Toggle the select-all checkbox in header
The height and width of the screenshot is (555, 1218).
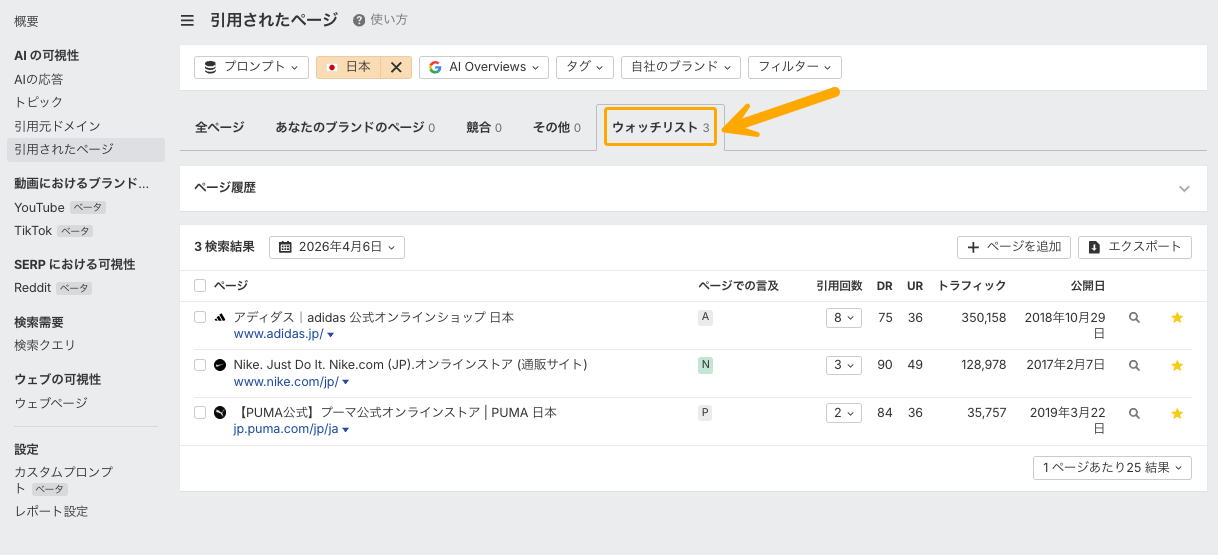click(x=200, y=286)
